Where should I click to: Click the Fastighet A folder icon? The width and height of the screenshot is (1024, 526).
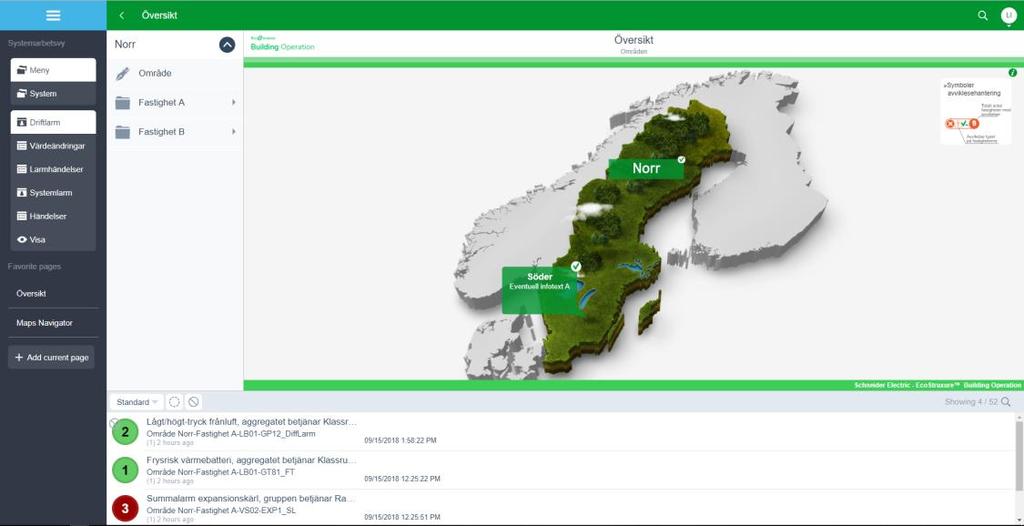(123, 103)
